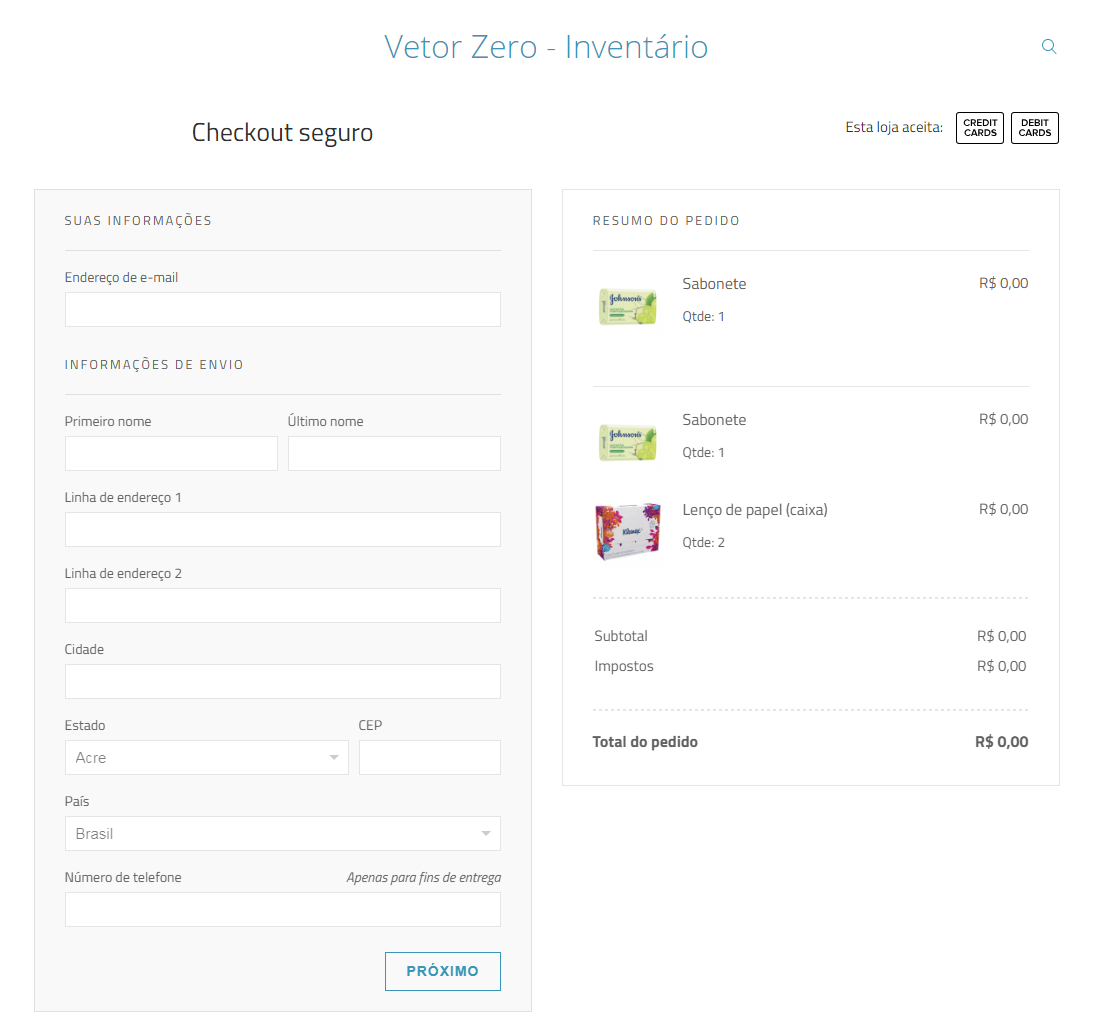Click the Lenço de papel box thumbnail

tap(627, 531)
